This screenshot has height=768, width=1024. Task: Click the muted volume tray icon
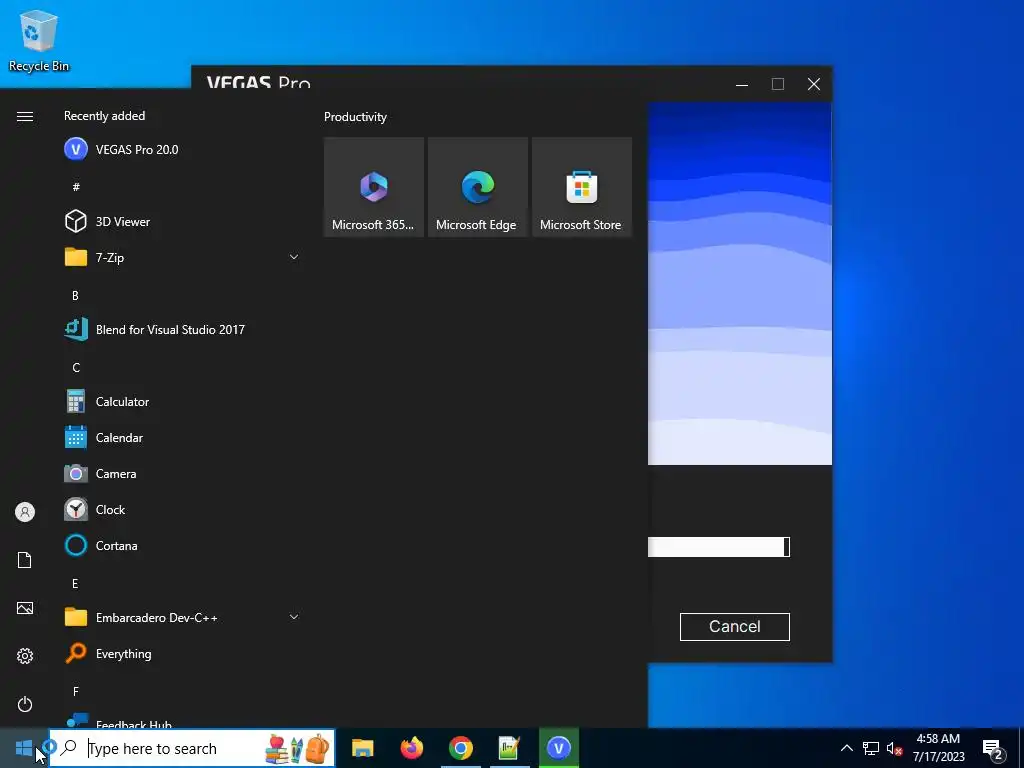(x=894, y=748)
